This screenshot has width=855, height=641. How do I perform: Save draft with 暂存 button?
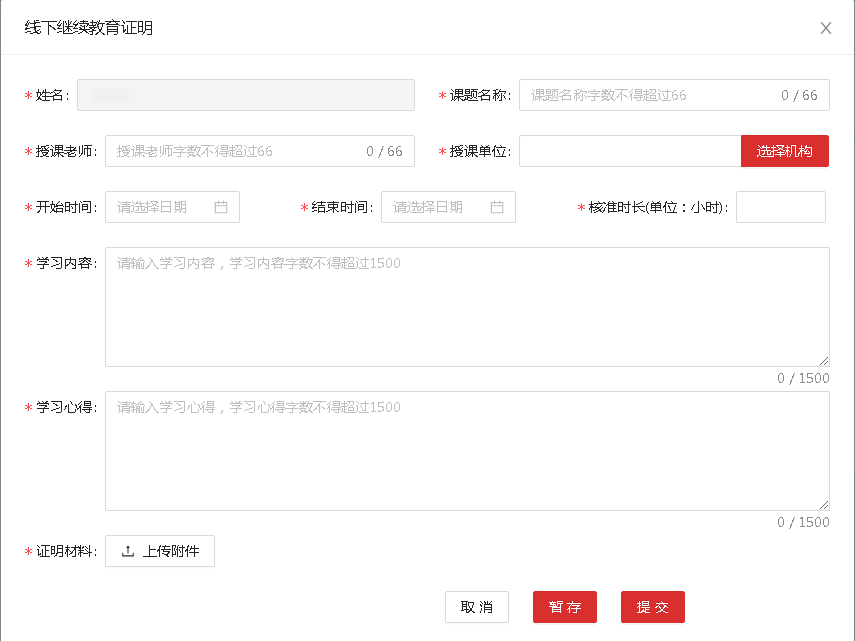564,607
